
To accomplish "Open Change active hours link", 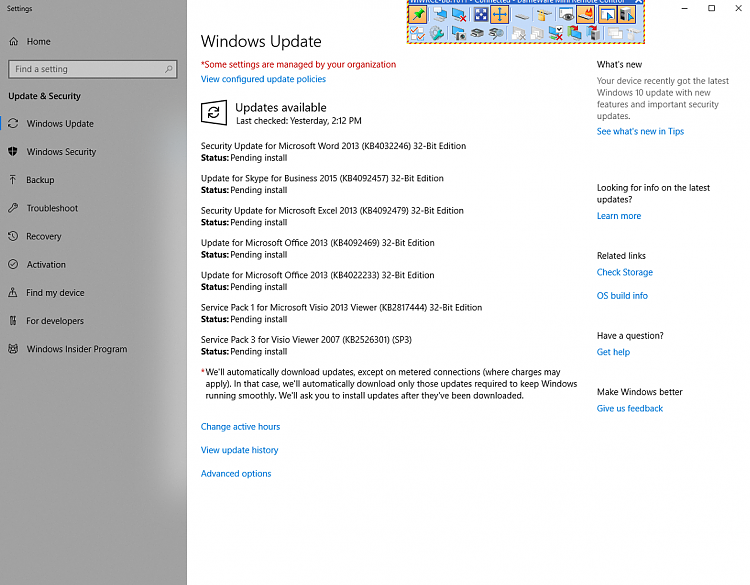I will 240,427.
